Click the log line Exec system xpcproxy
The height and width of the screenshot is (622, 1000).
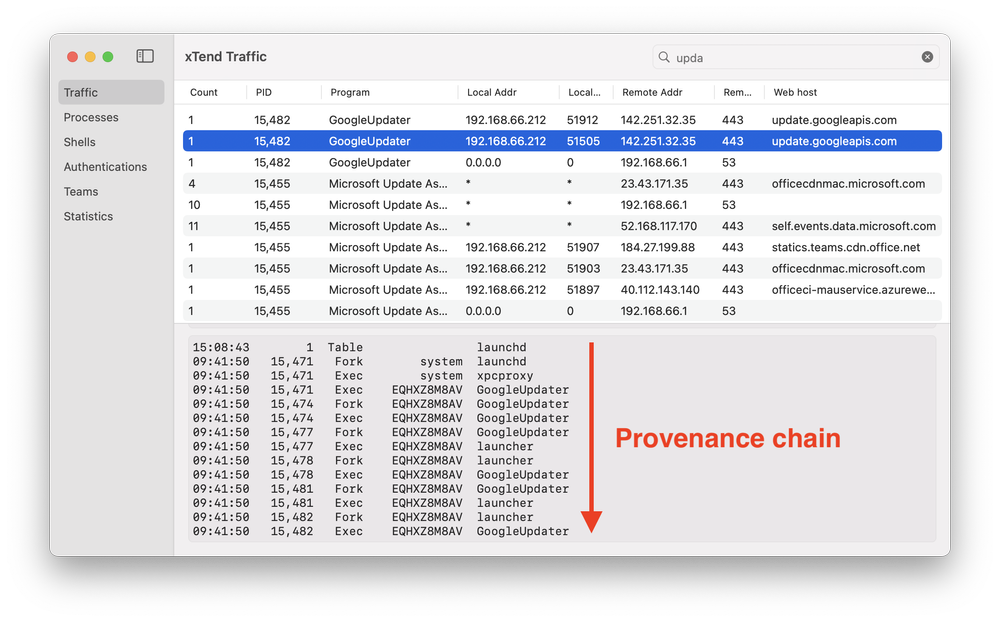(363, 376)
